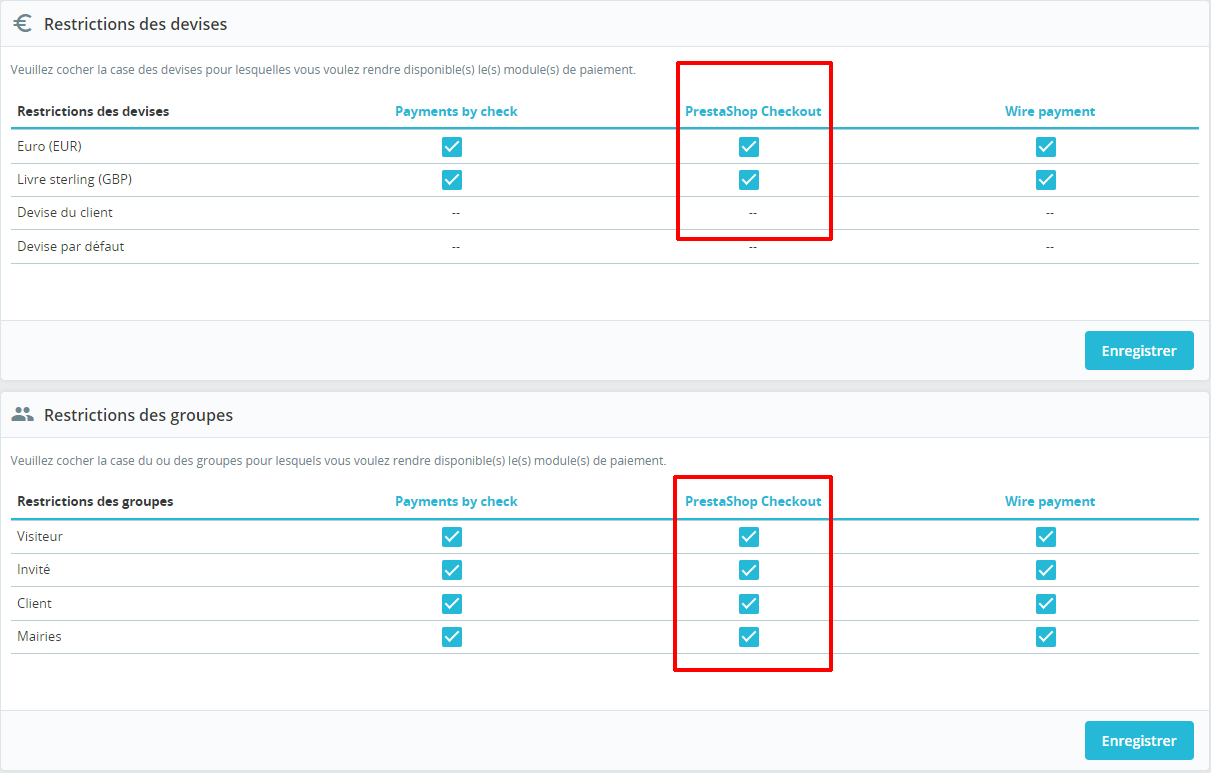Image resolution: width=1211 pixels, height=773 pixels.
Task: Click PrestaShop Checkout header in currency table
Action: pos(753,112)
